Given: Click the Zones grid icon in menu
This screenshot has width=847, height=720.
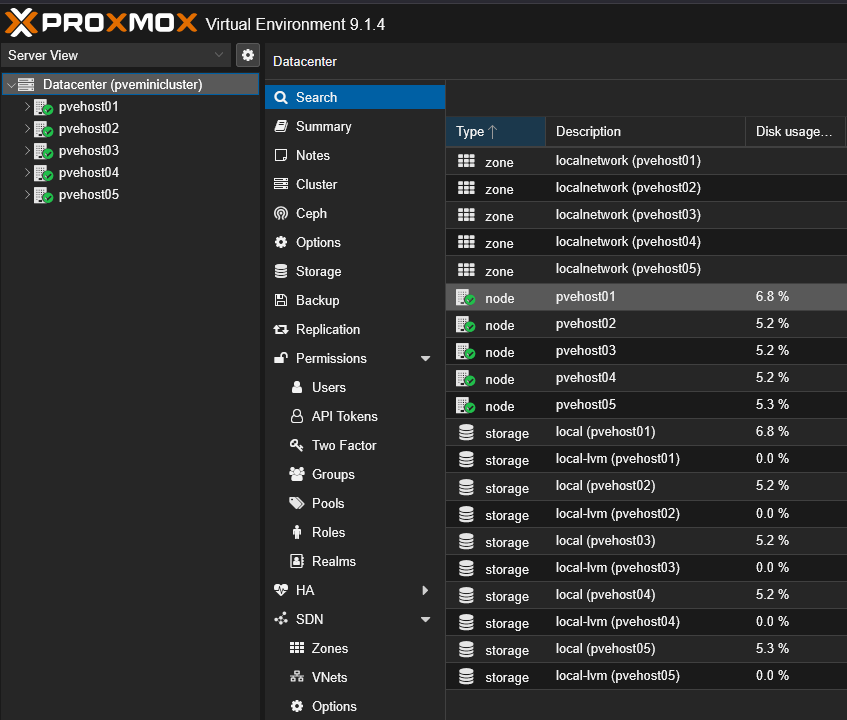Looking at the screenshot, I should point(297,648).
